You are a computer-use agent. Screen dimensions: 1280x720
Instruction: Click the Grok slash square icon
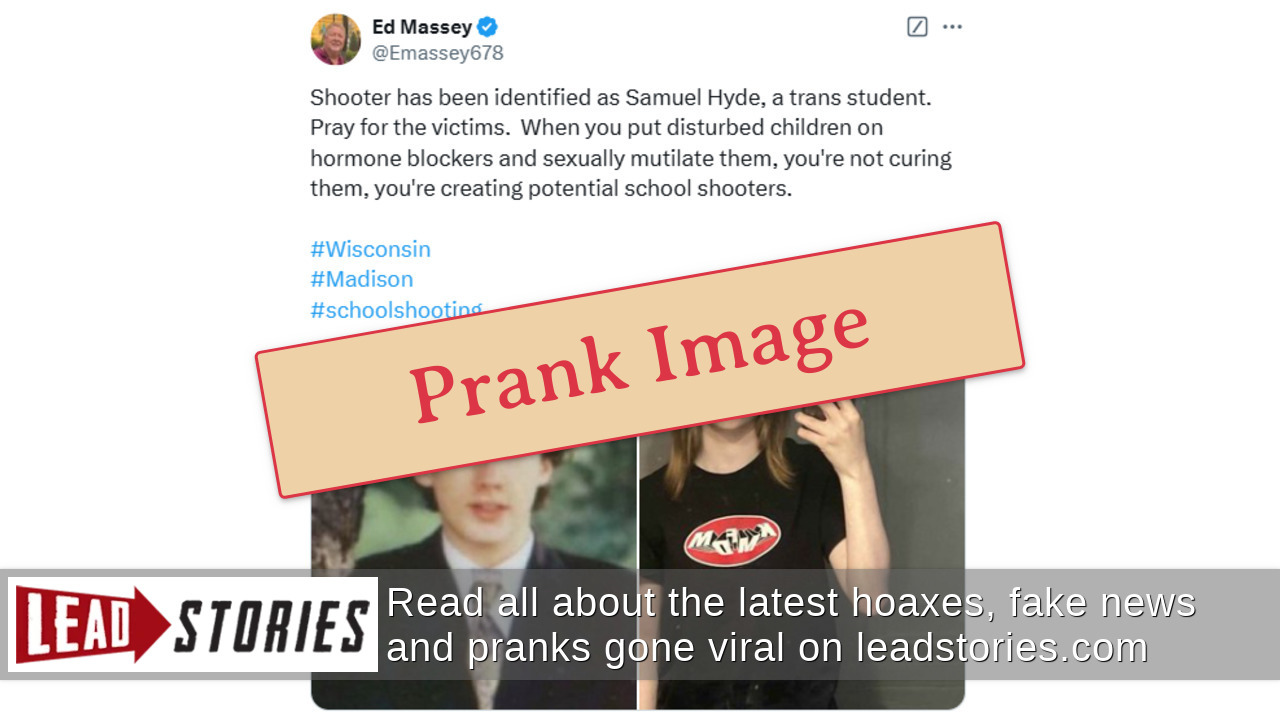point(917,27)
